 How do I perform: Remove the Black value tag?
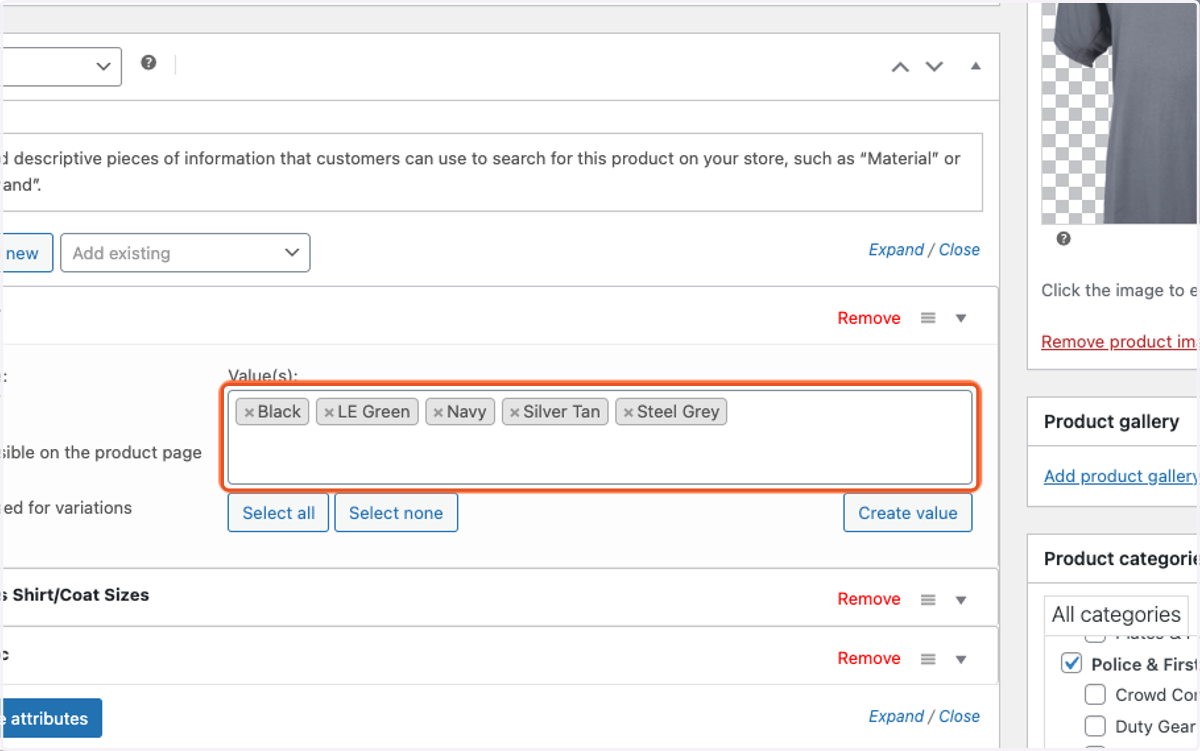click(x=249, y=412)
